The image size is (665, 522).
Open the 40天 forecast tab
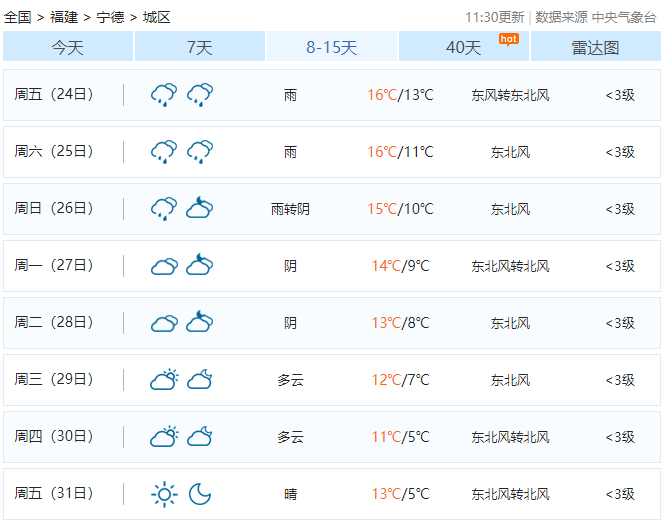coord(464,46)
